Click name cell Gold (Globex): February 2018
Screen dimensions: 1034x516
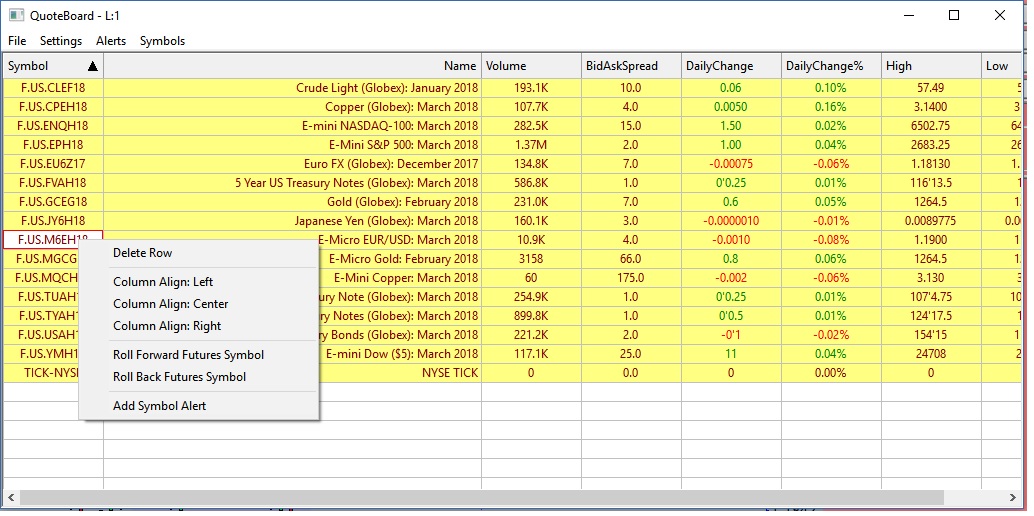pos(293,202)
